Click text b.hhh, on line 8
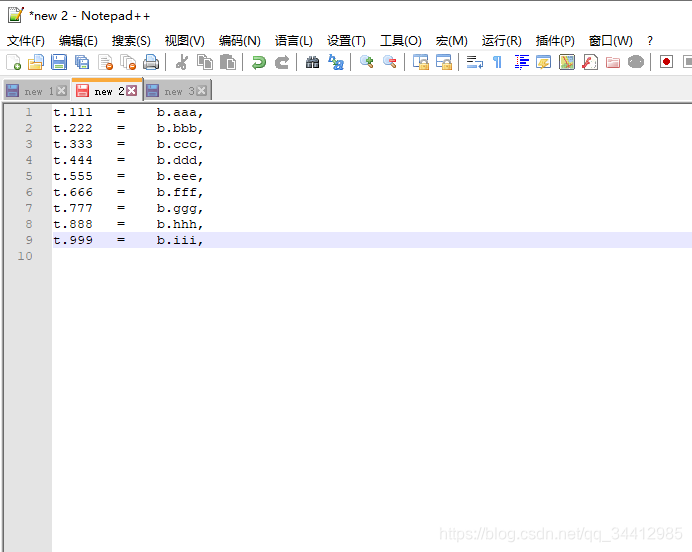 click(180, 224)
